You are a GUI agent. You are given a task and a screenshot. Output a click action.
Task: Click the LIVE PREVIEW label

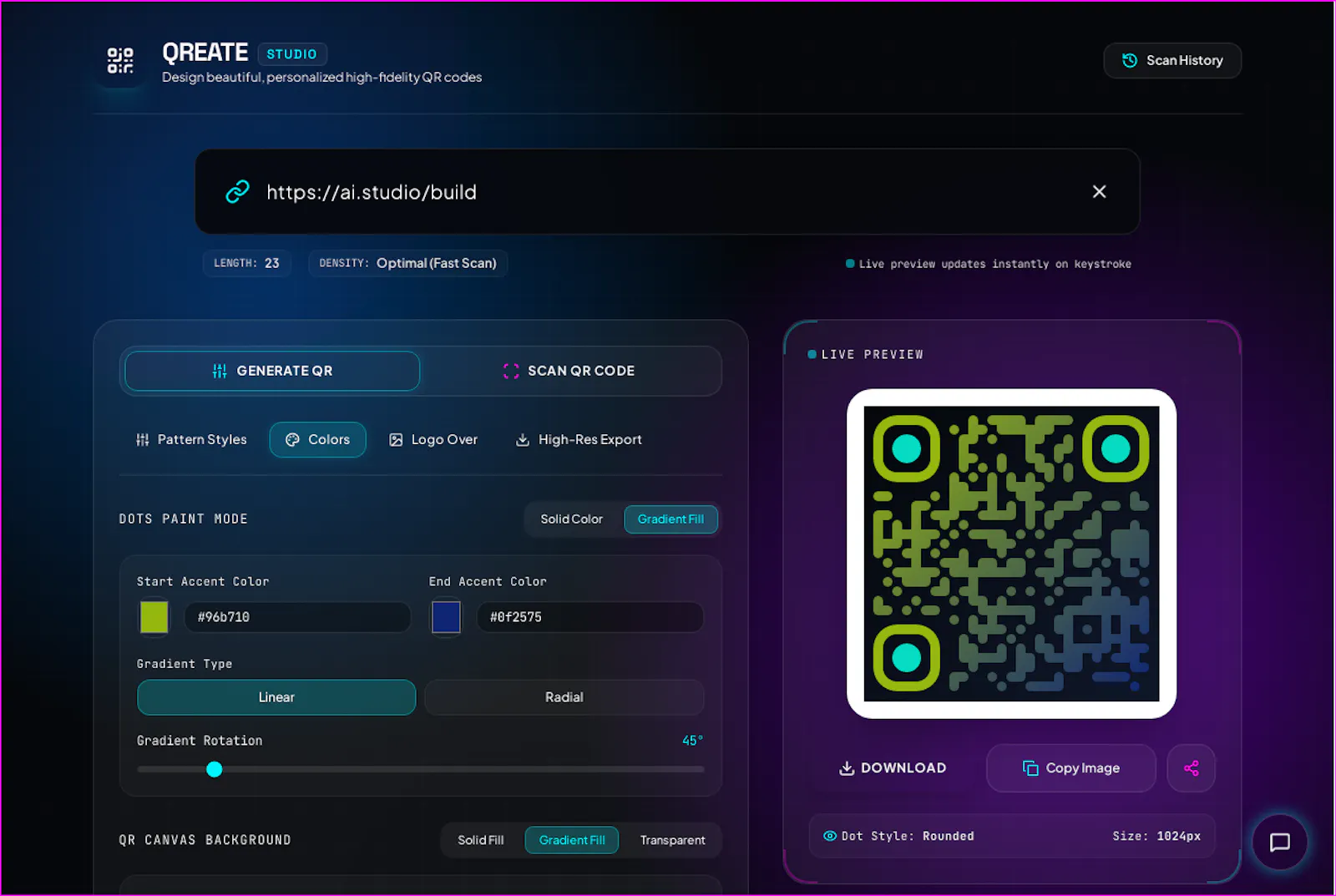tap(873, 355)
